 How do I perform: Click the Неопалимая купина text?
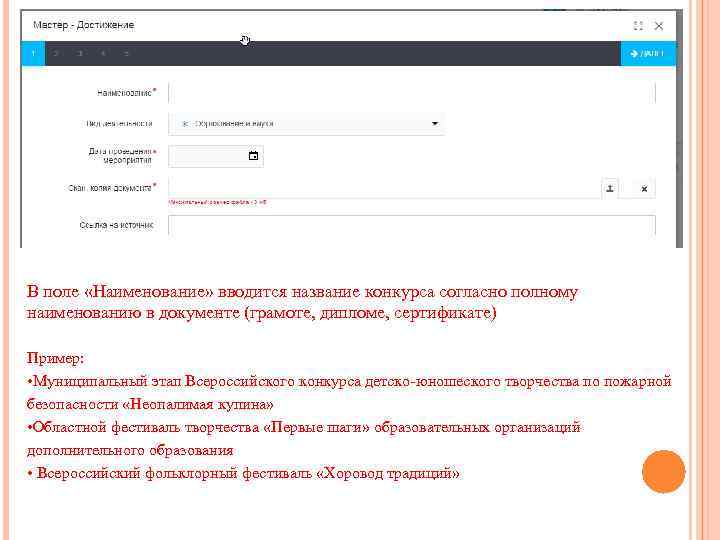[198, 405]
